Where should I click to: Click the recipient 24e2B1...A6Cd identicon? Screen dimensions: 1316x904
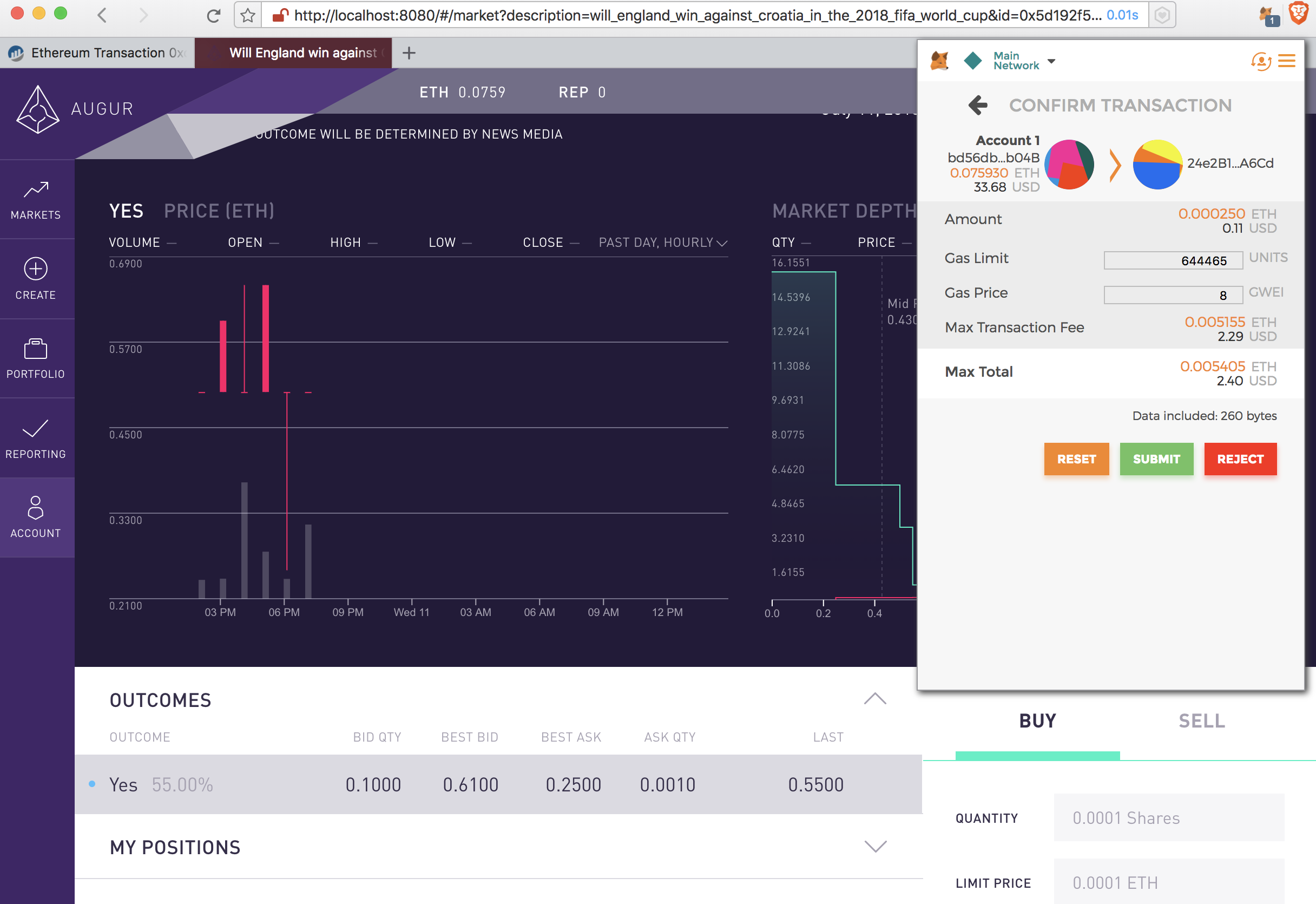click(x=1157, y=164)
